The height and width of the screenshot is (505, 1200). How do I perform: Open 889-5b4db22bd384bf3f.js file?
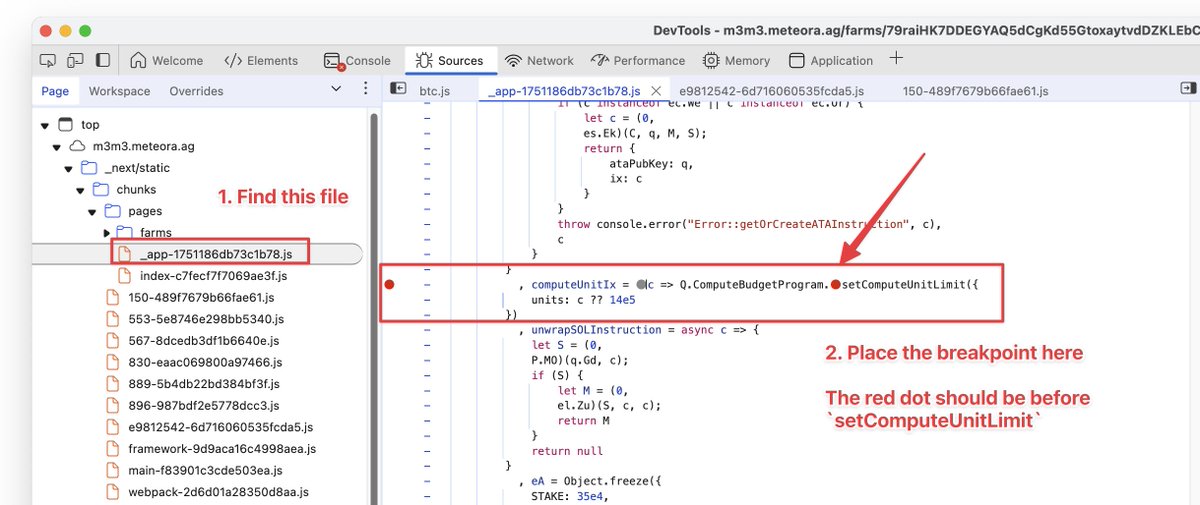tap(205, 384)
